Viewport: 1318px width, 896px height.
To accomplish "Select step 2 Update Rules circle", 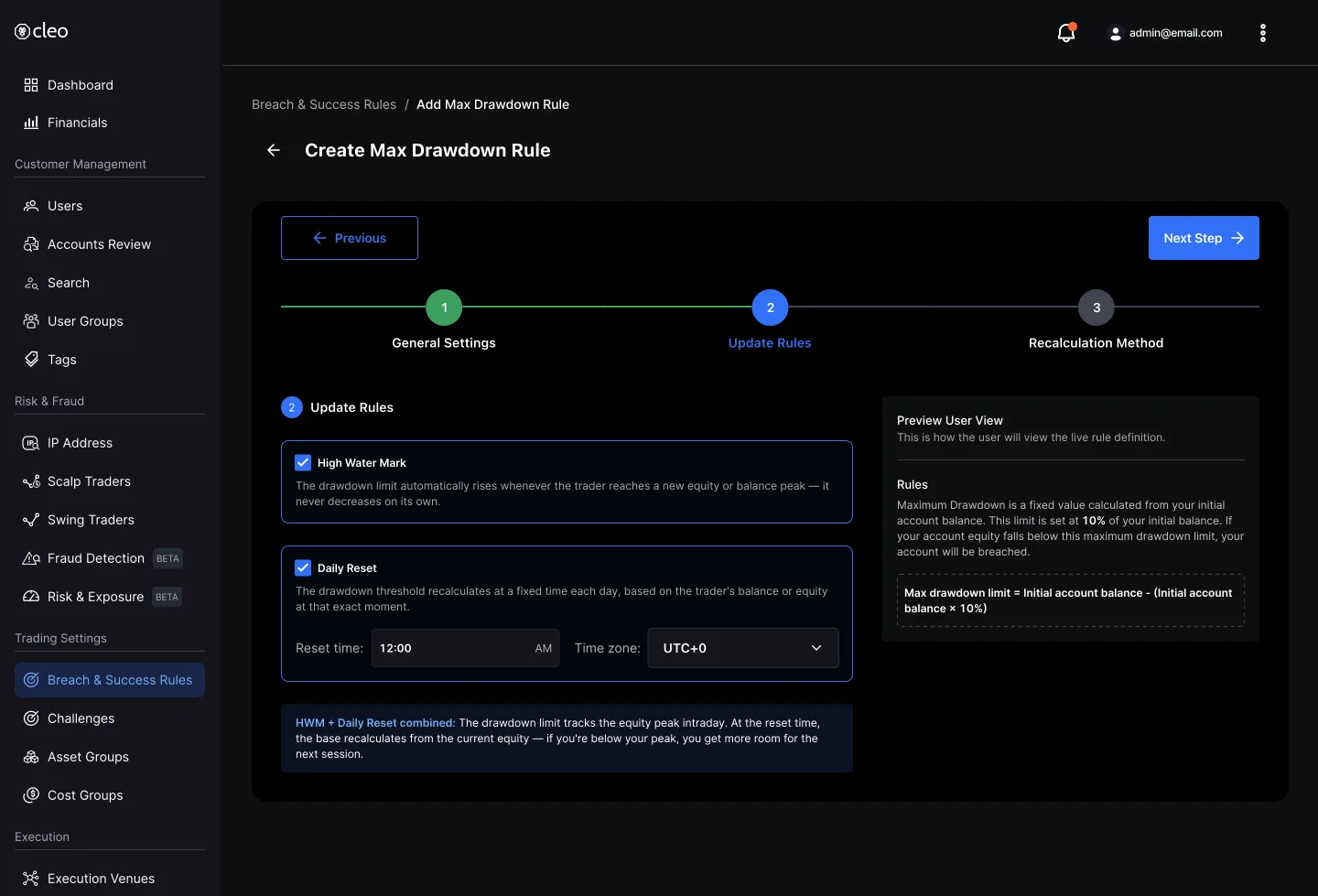I will pos(770,308).
